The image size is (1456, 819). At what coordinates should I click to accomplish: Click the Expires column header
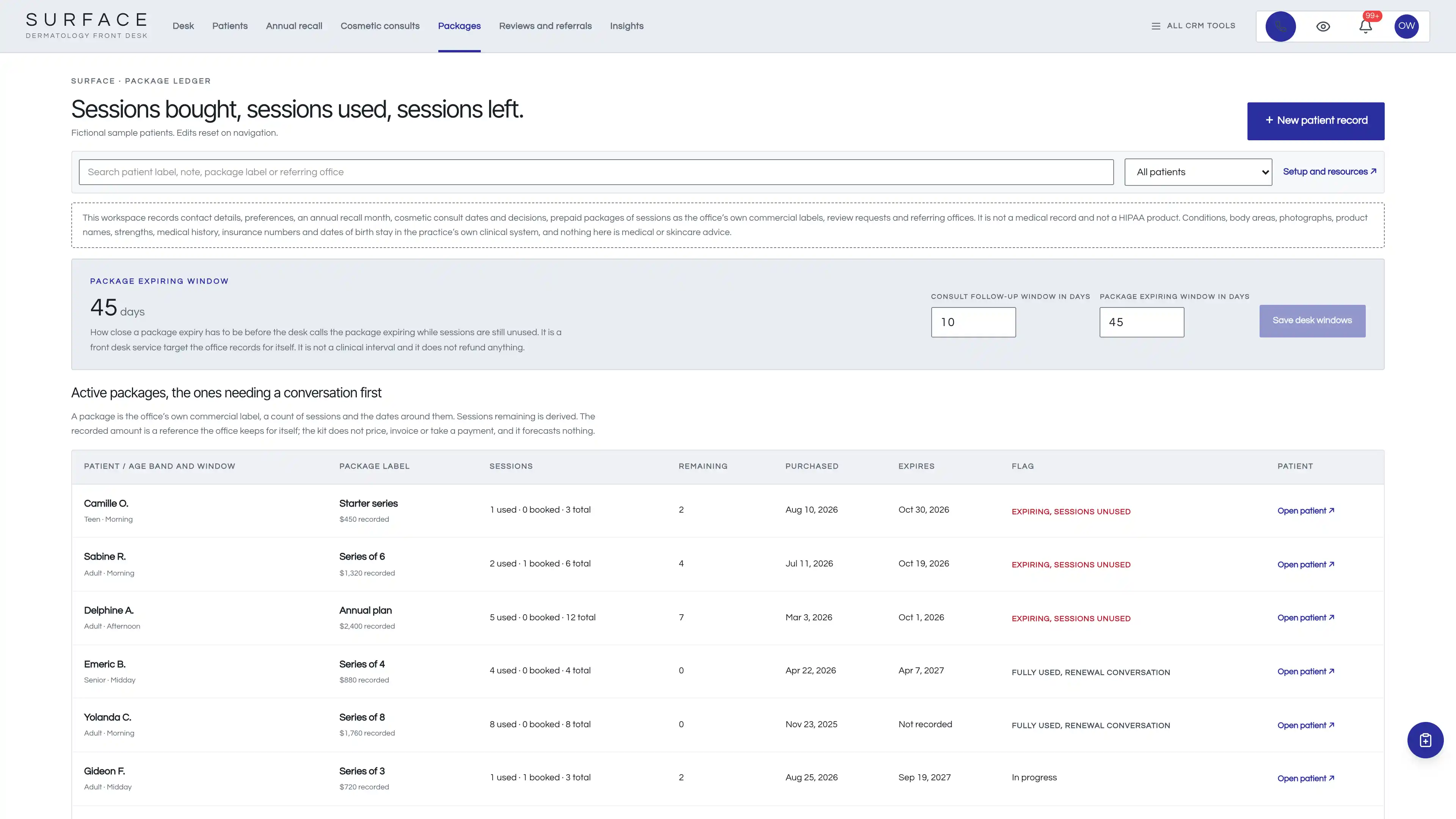916,466
